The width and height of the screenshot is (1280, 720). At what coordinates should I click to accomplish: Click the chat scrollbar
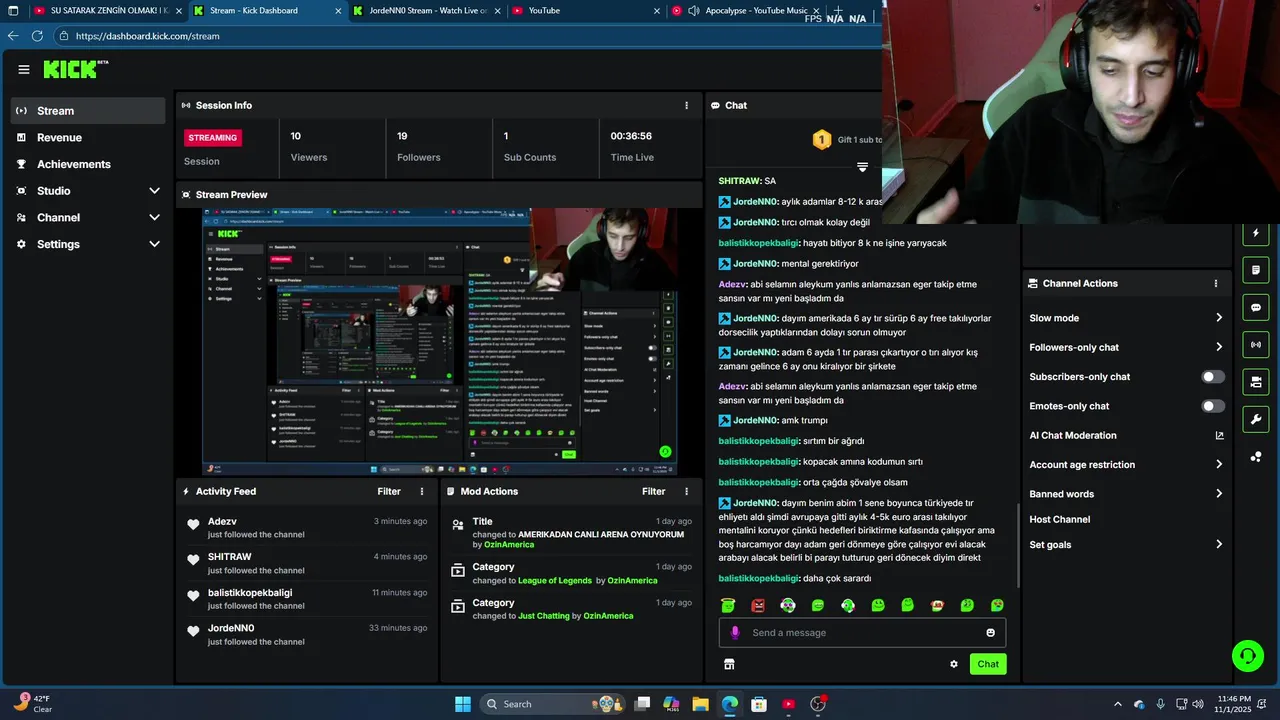coord(1018,545)
